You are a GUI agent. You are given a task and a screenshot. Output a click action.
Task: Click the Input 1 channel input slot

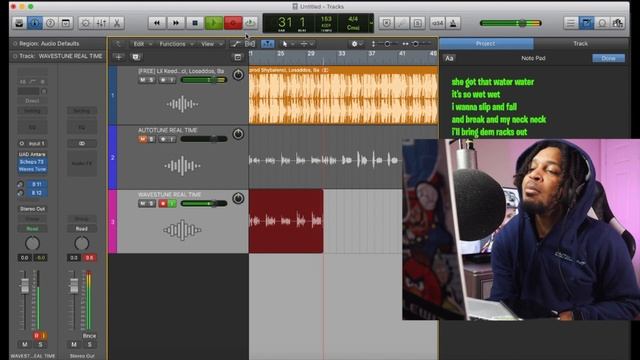(33, 144)
